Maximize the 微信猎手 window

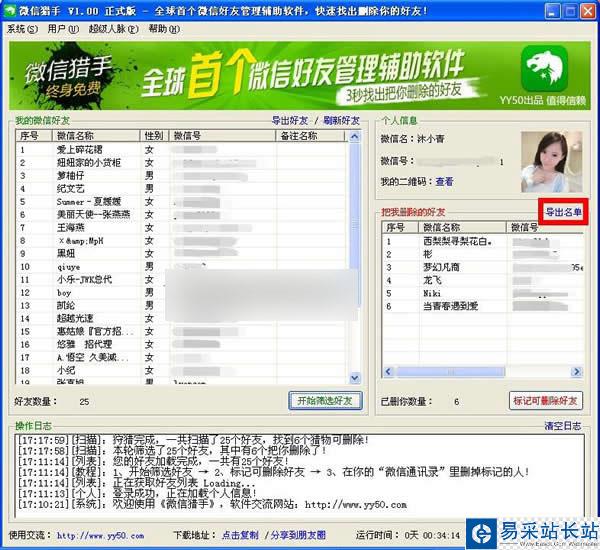click(570, 11)
